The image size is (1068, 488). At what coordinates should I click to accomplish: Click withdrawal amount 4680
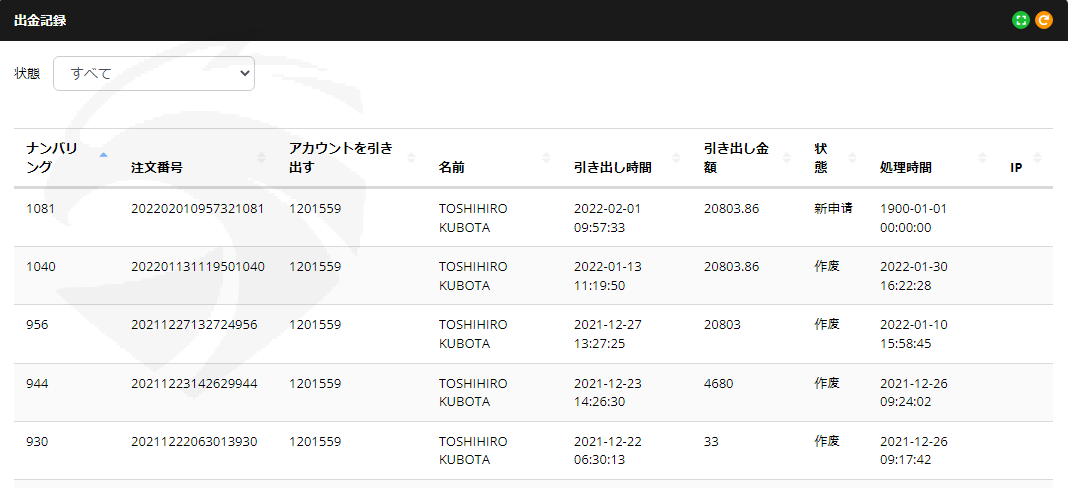click(x=719, y=383)
